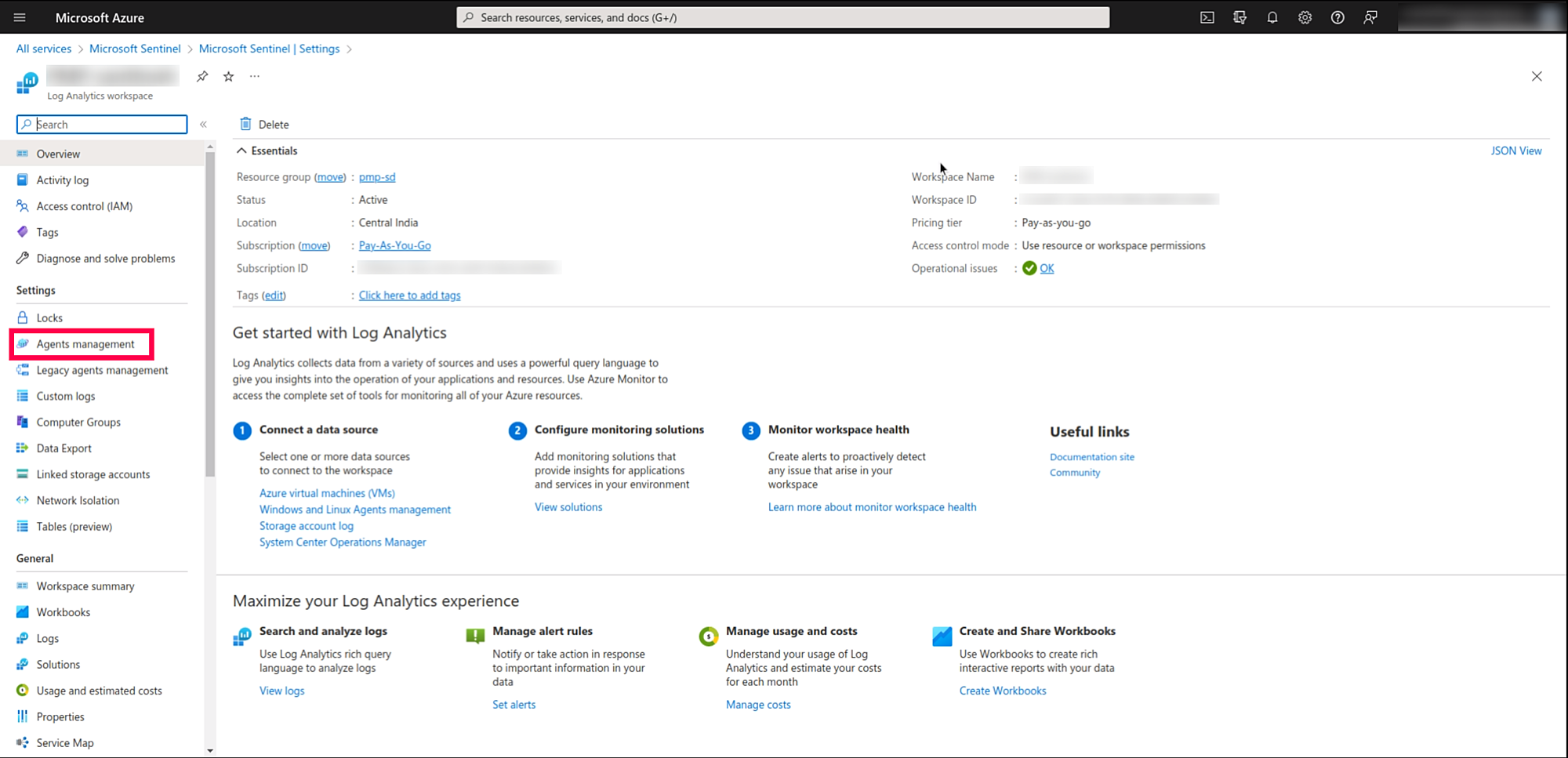Click the Create Workbooks link

point(1003,691)
